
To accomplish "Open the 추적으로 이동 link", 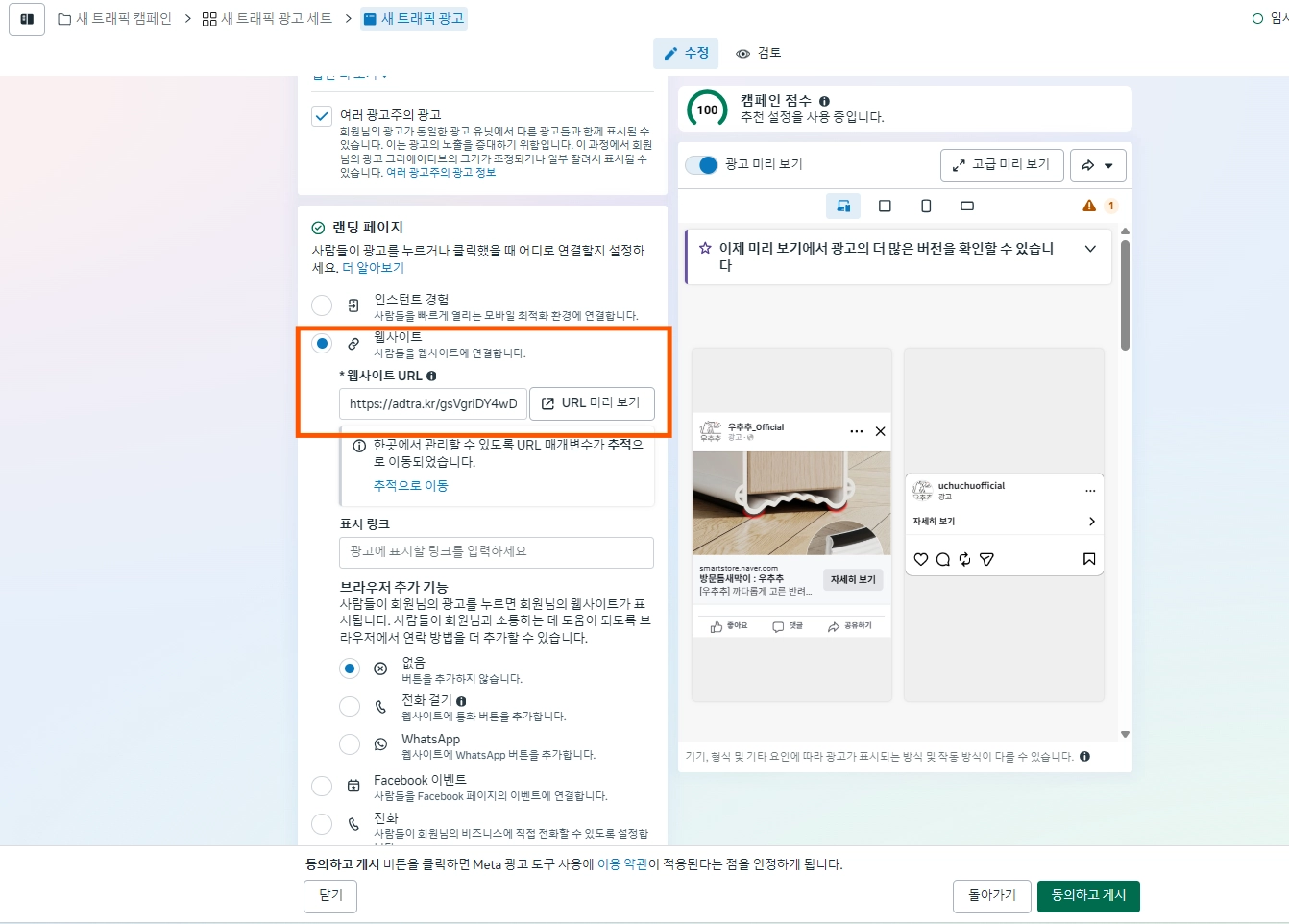I will 410,486.
